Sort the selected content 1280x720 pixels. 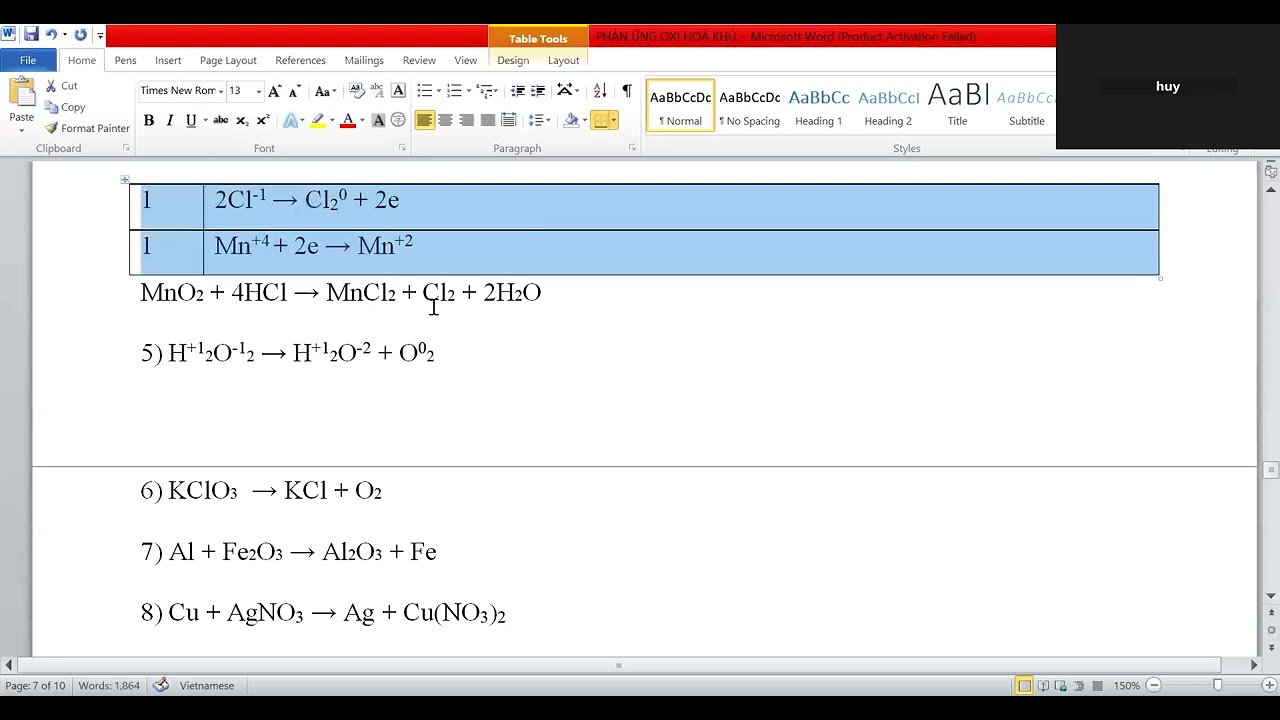click(600, 91)
